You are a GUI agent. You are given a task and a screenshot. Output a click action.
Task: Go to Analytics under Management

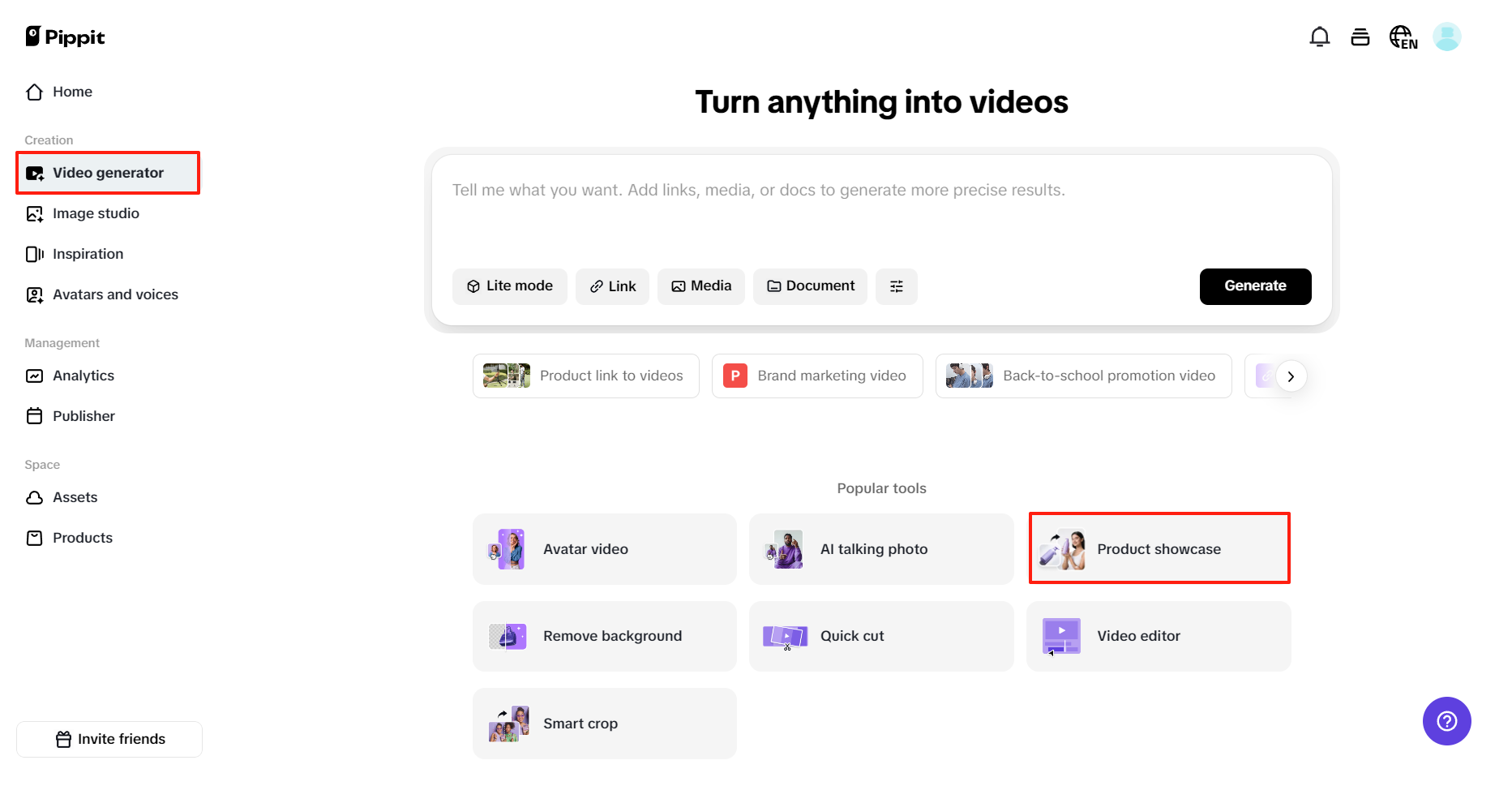coord(83,376)
